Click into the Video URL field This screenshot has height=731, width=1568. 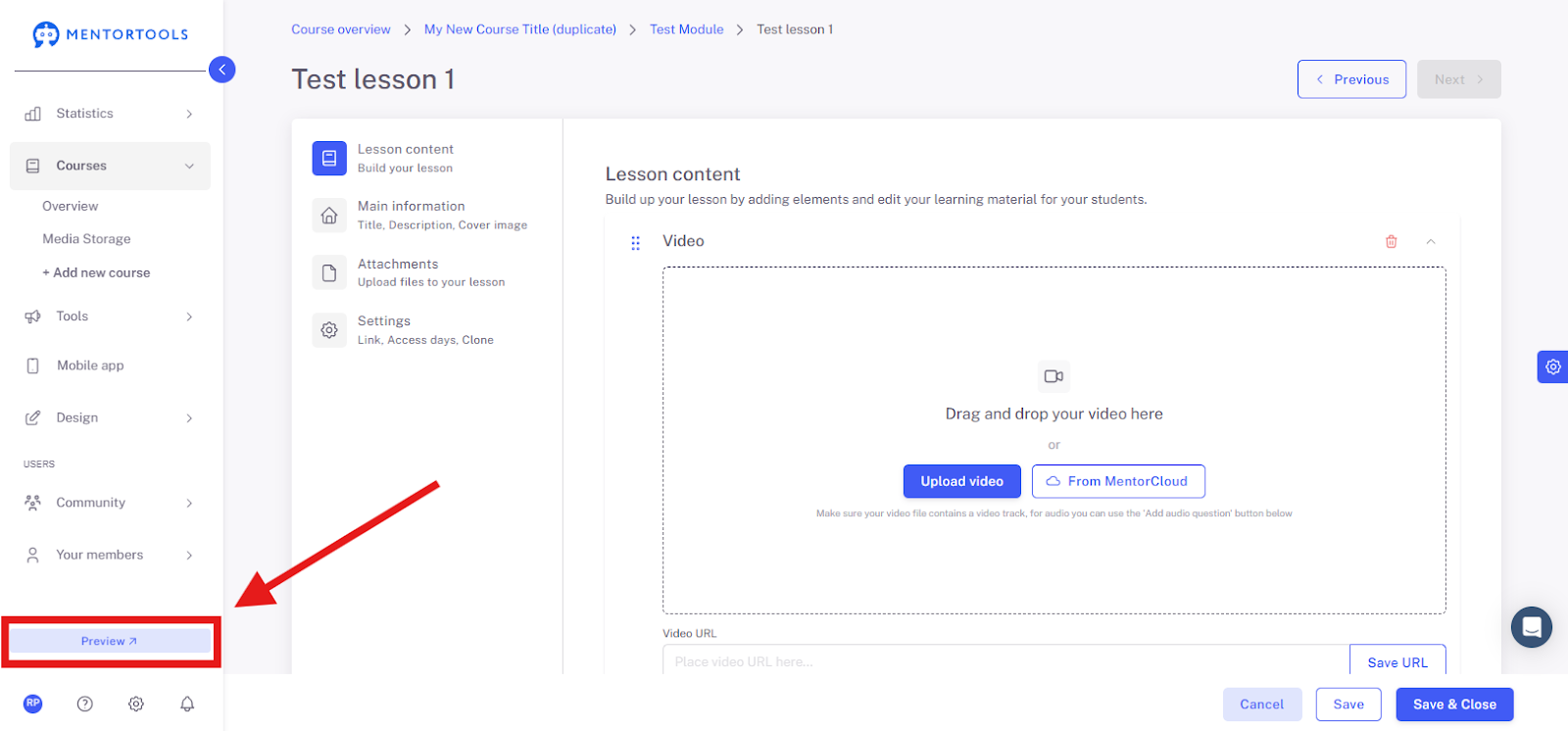click(x=1006, y=662)
